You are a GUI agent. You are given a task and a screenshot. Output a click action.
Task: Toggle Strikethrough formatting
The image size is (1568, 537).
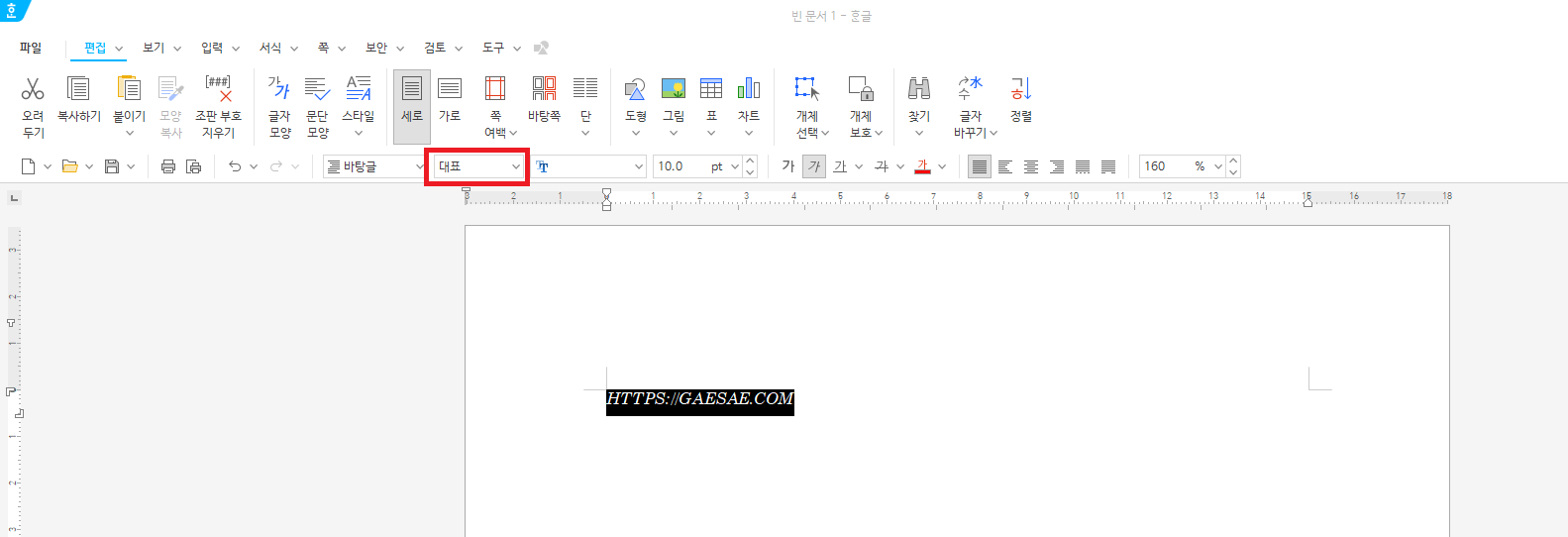point(882,166)
